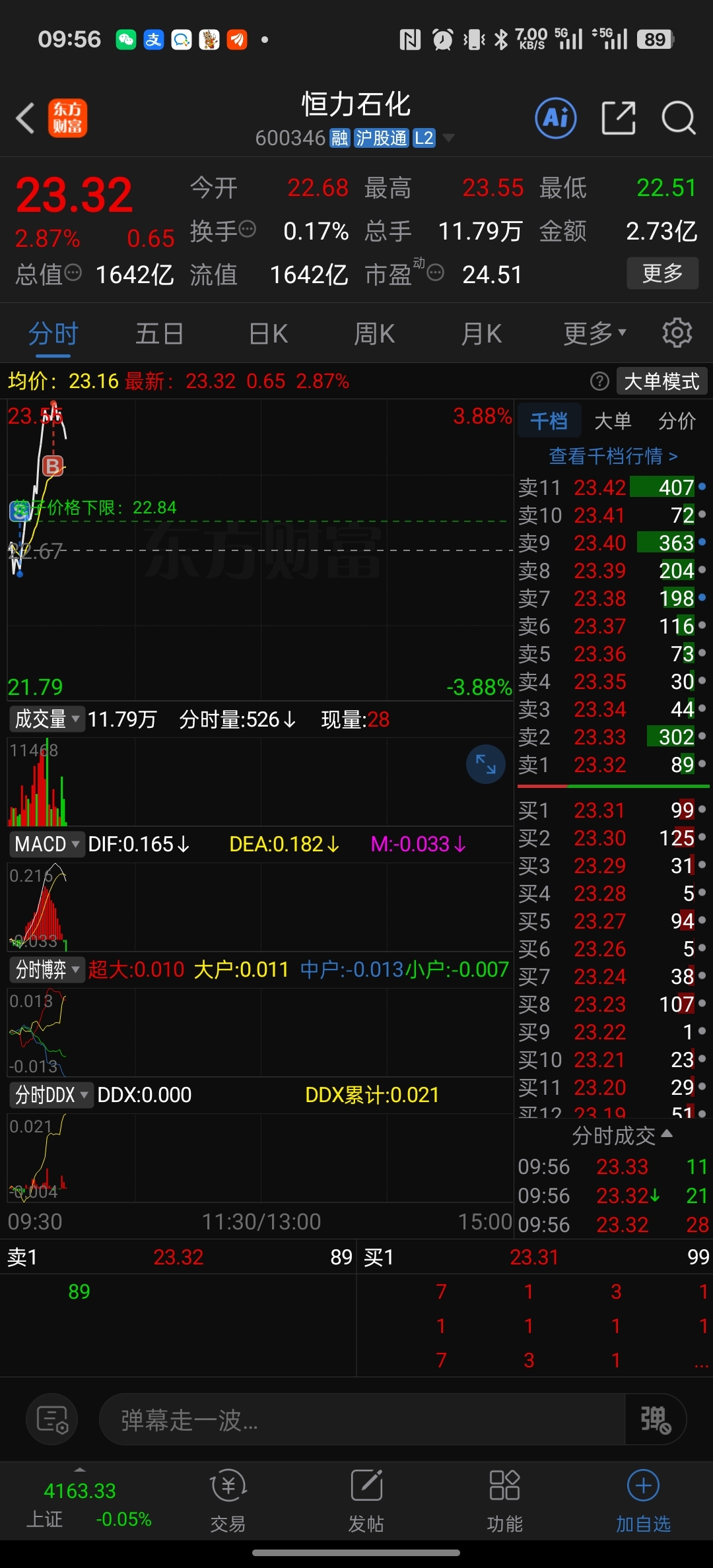Tap the back arrow icon
Viewport: 713px width, 1568px height.
point(25,119)
